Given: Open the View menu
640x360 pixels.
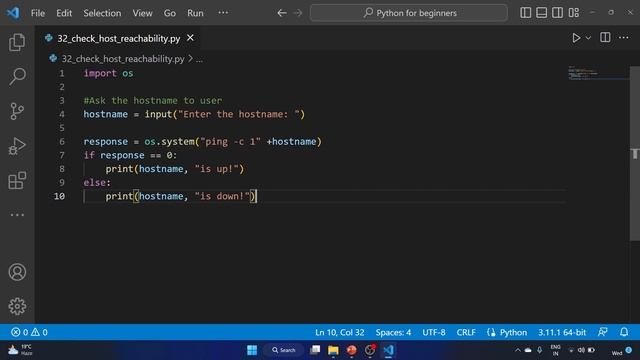Looking at the screenshot, I should 142,13.
